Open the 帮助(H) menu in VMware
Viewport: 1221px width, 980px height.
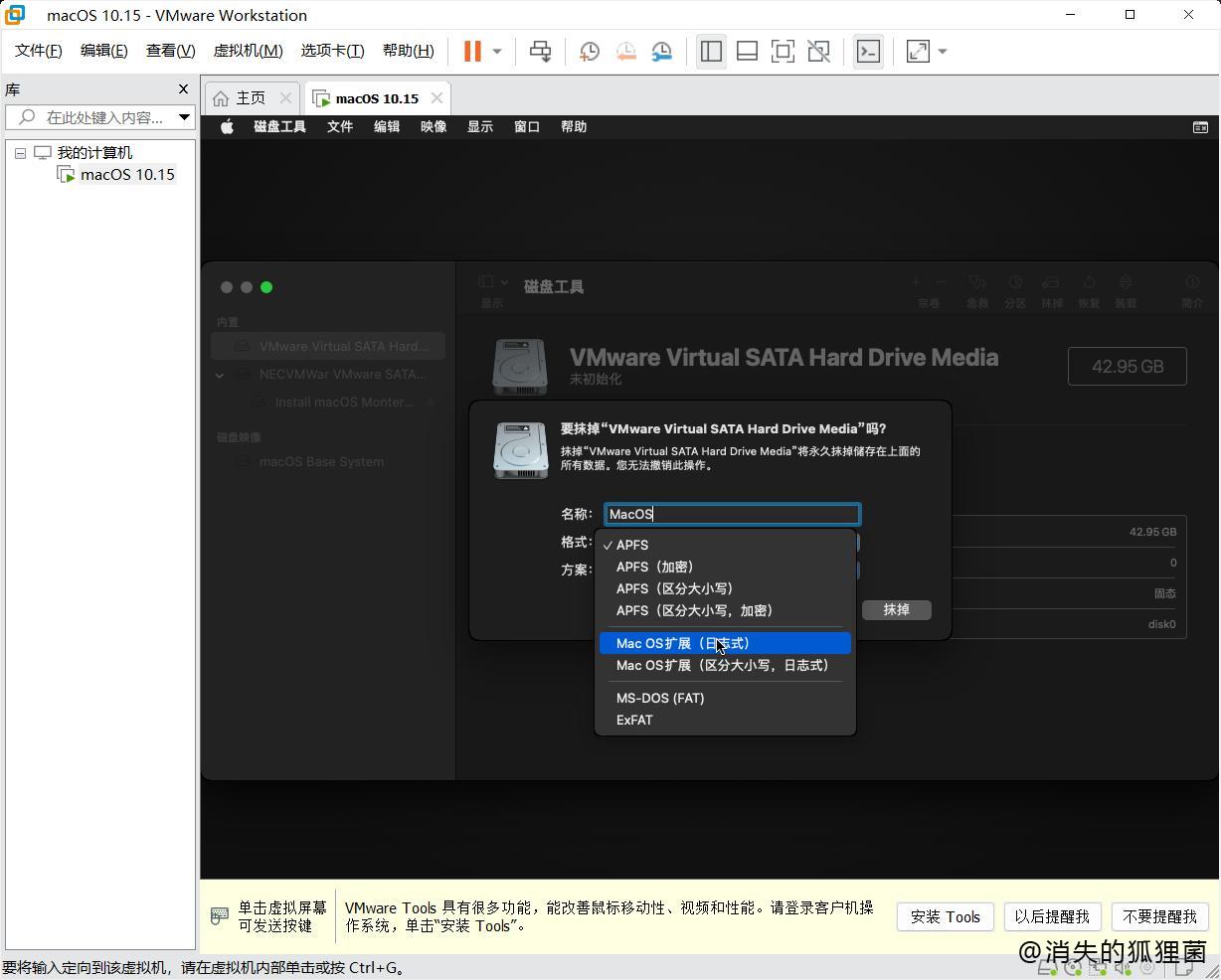point(408,51)
